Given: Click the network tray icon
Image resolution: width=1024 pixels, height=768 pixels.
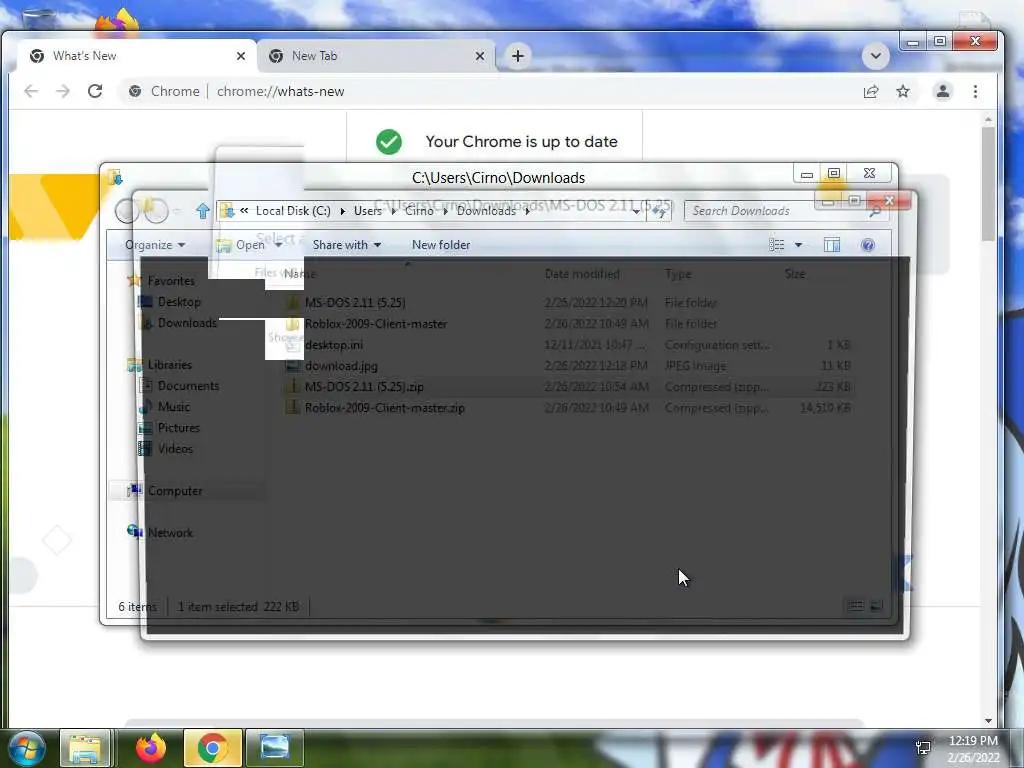Looking at the screenshot, I should pos(923,748).
